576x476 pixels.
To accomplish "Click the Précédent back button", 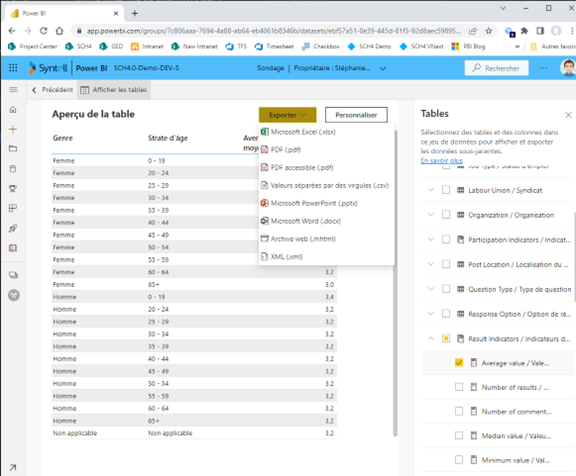I will (x=52, y=90).
